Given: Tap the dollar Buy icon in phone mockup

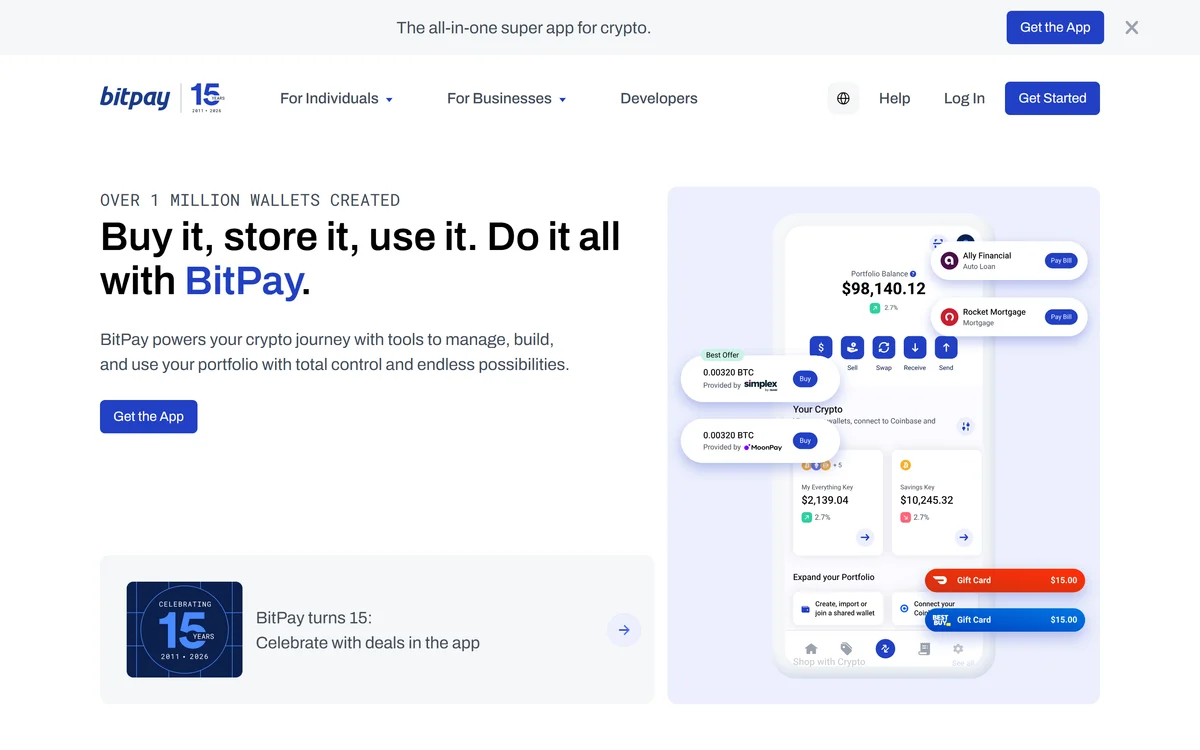Looking at the screenshot, I should [x=821, y=347].
